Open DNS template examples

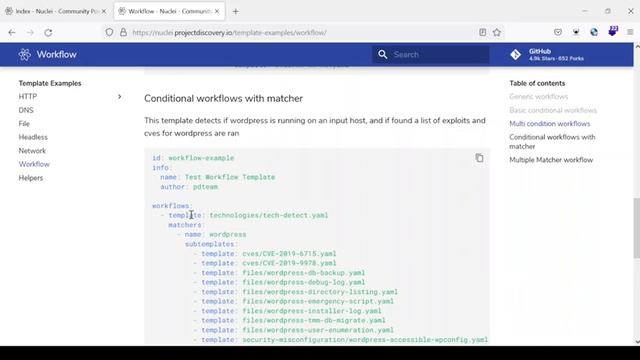click(x=26, y=110)
